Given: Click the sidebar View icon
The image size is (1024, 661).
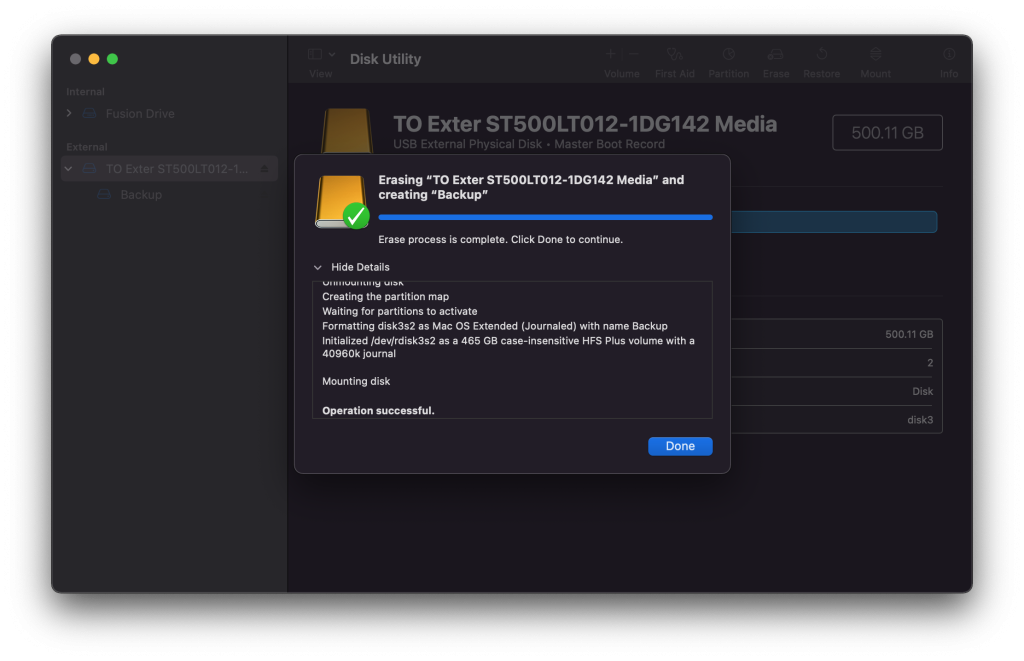Looking at the screenshot, I should pos(315,54).
